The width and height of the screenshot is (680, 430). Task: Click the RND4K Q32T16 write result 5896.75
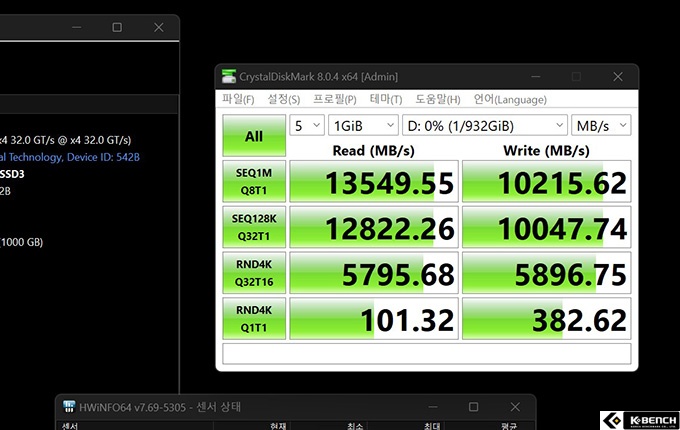[x=546, y=273]
